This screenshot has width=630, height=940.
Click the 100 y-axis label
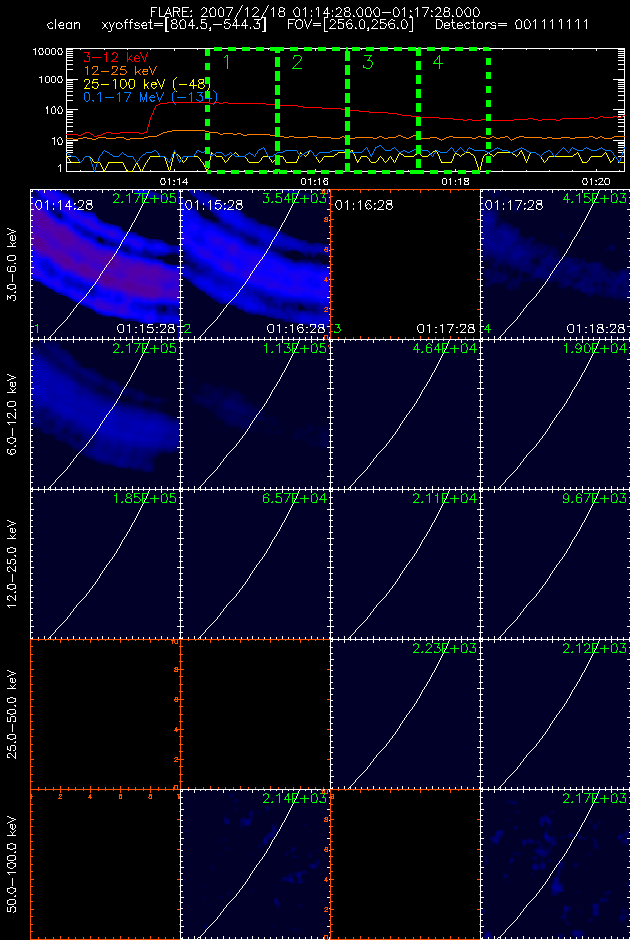coord(54,110)
